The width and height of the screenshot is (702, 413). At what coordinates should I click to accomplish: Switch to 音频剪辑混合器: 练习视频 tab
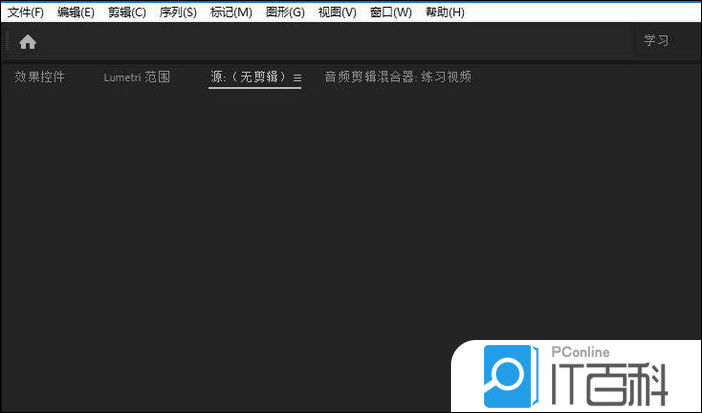[398, 77]
